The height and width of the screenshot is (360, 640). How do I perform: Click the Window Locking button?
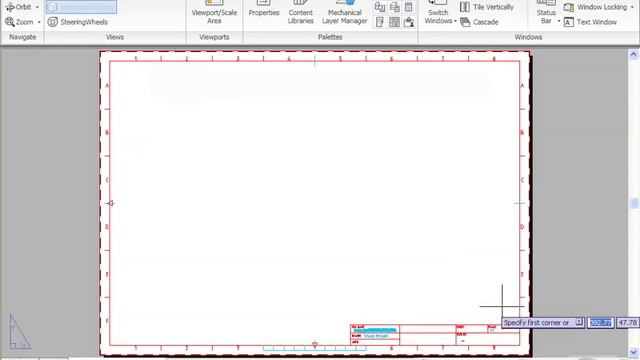pos(595,7)
